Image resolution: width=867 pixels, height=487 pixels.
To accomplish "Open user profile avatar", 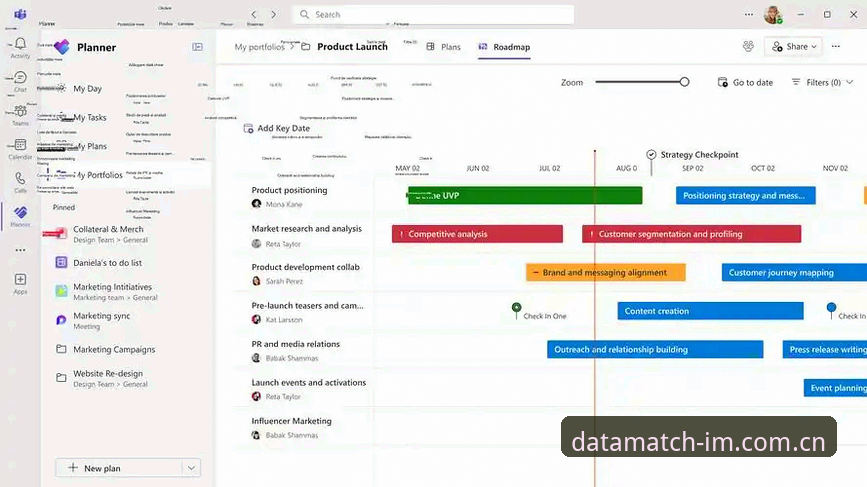I will click(772, 14).
